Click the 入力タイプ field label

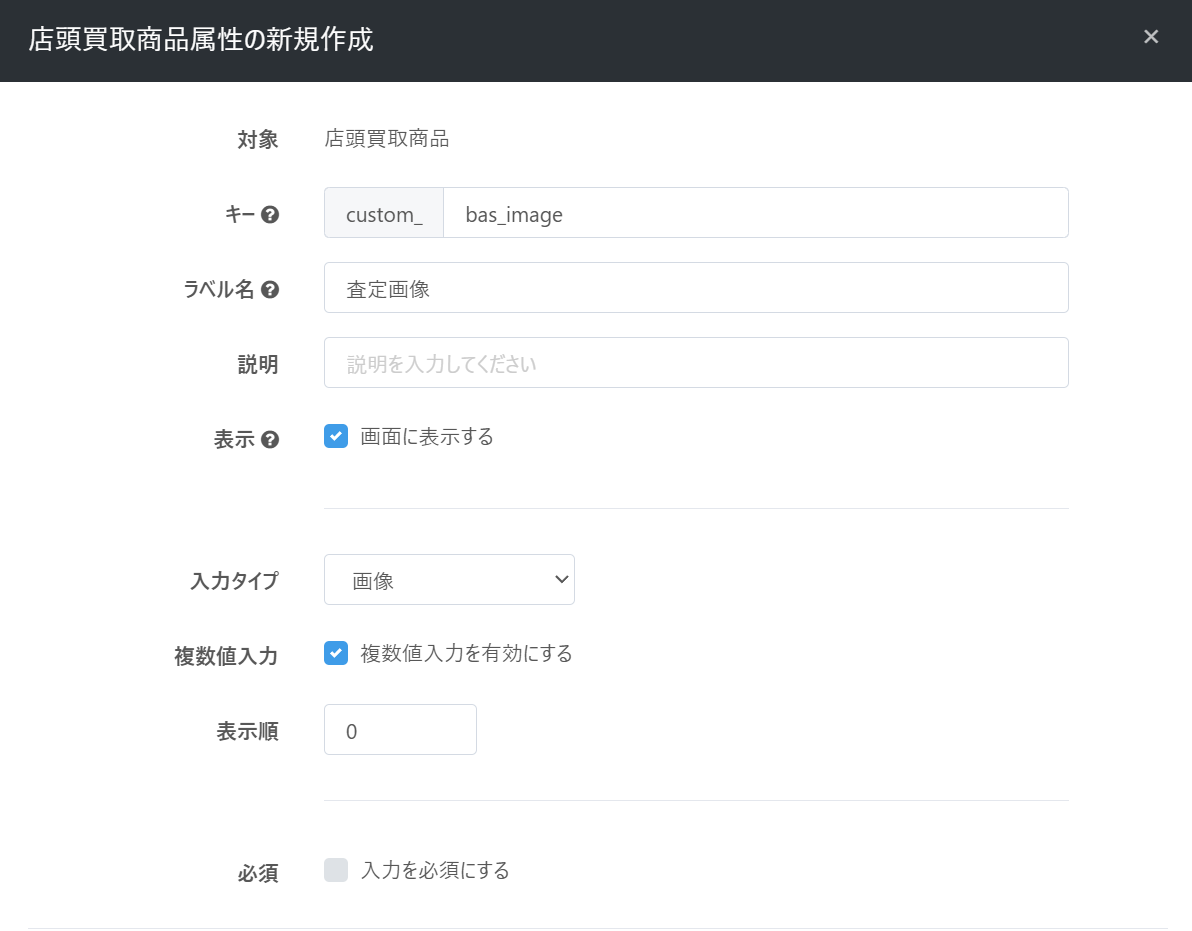(x=234, y=581)
